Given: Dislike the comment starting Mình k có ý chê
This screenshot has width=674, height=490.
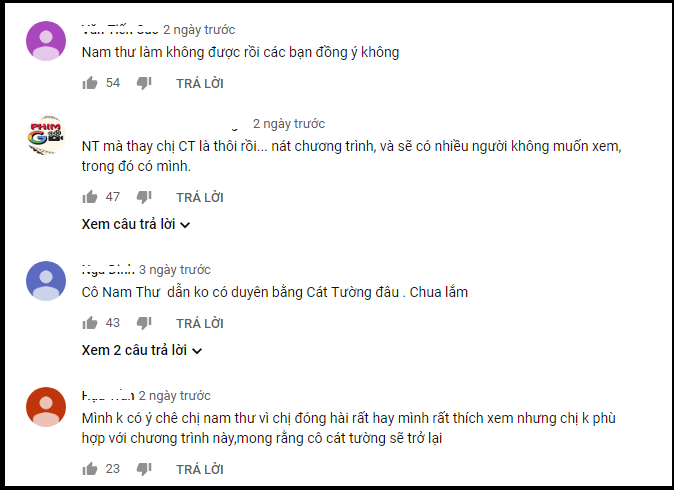Looking at the screenshot, I should [x=144, y=469].
